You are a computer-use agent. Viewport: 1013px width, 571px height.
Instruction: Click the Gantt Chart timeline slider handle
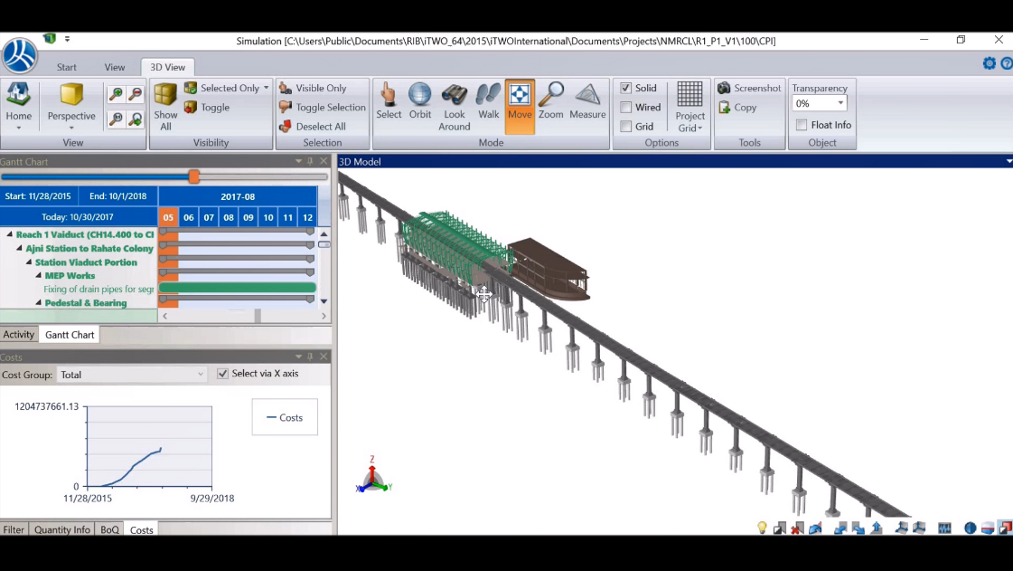pyautogui.click(x=194, y=177)
